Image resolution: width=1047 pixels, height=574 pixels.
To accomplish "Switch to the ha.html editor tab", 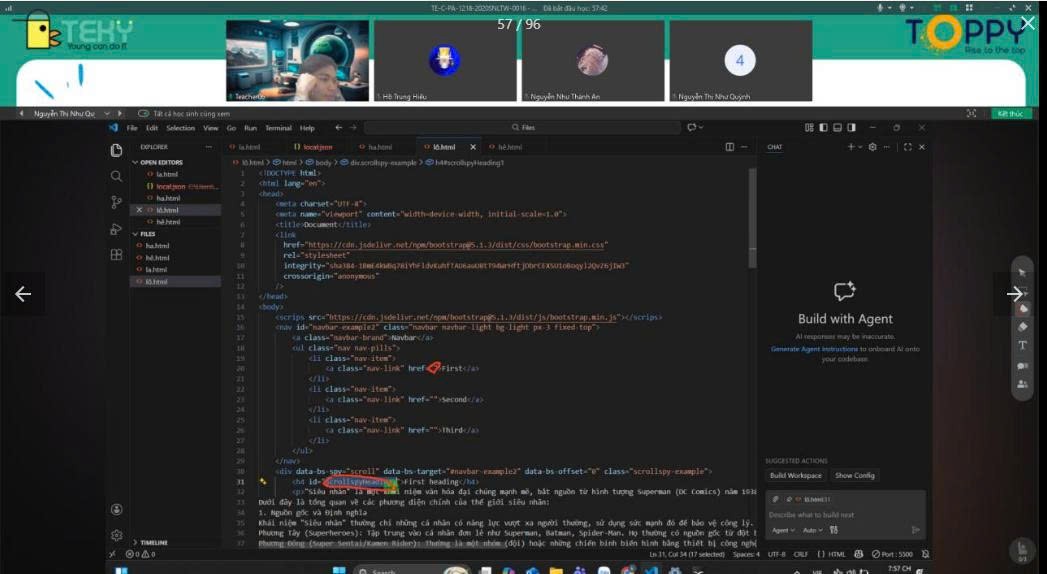I will pos(379,147).
